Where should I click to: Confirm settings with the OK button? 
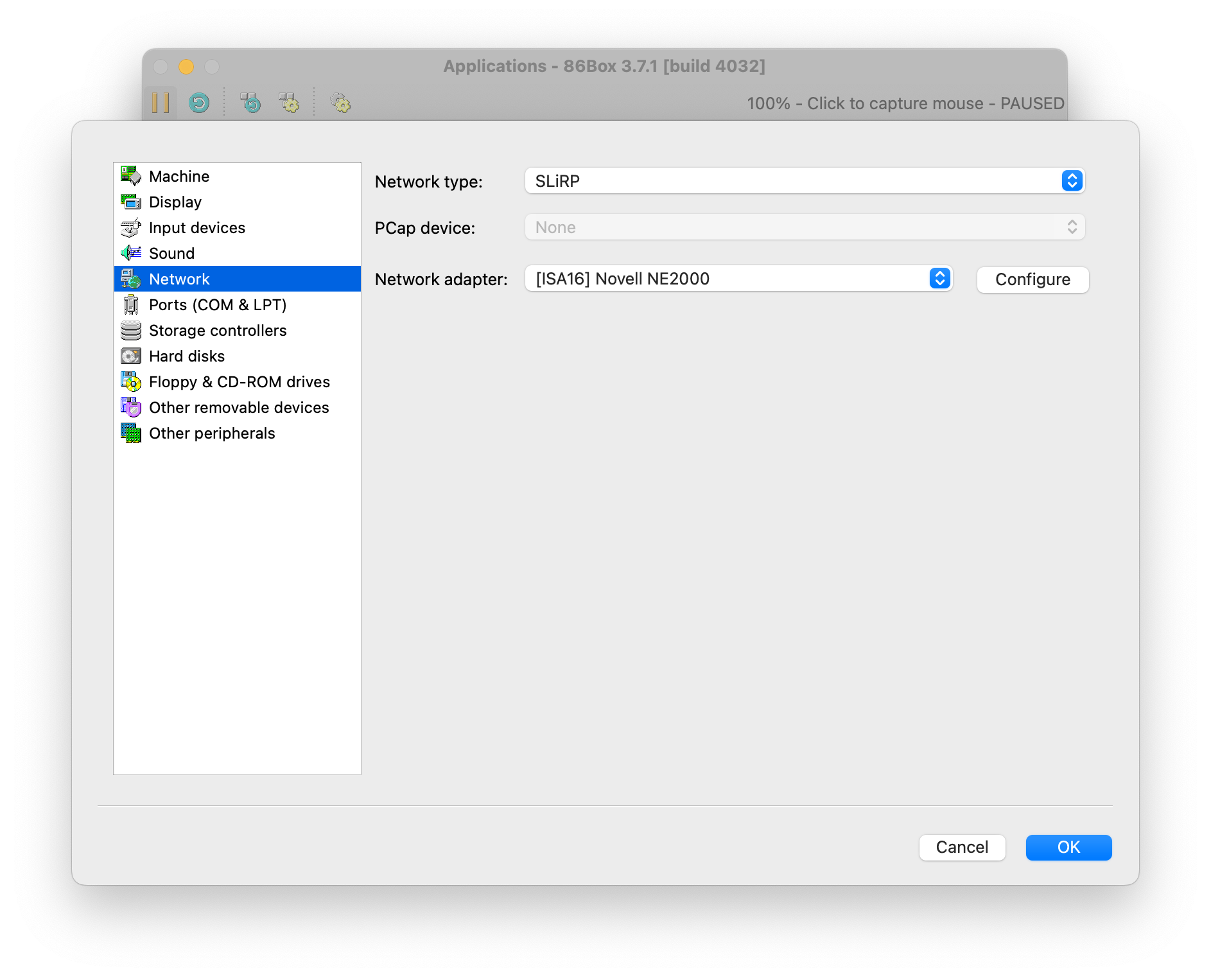tap(1068, 847)
